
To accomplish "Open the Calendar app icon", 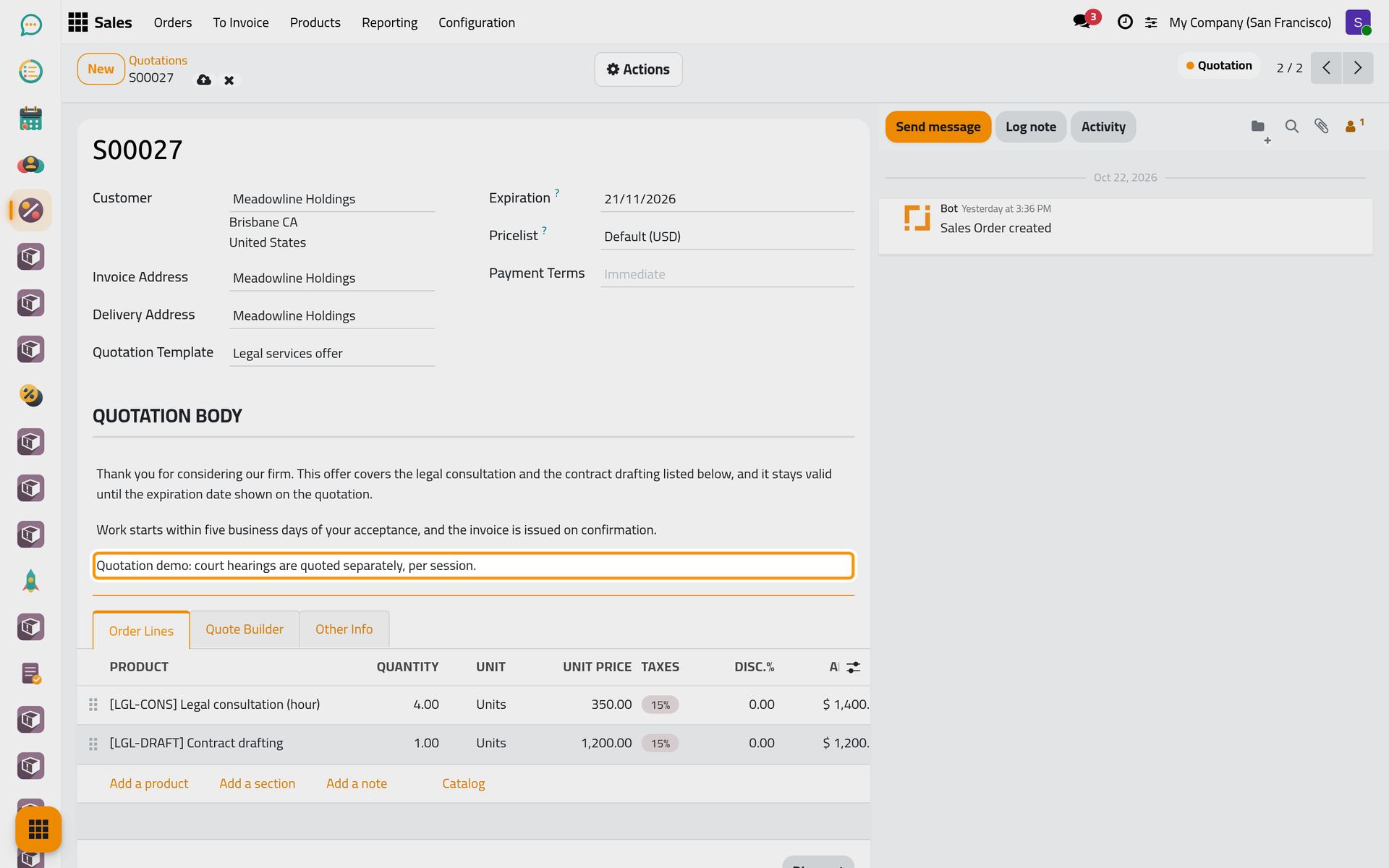I will tap(30, 118).
